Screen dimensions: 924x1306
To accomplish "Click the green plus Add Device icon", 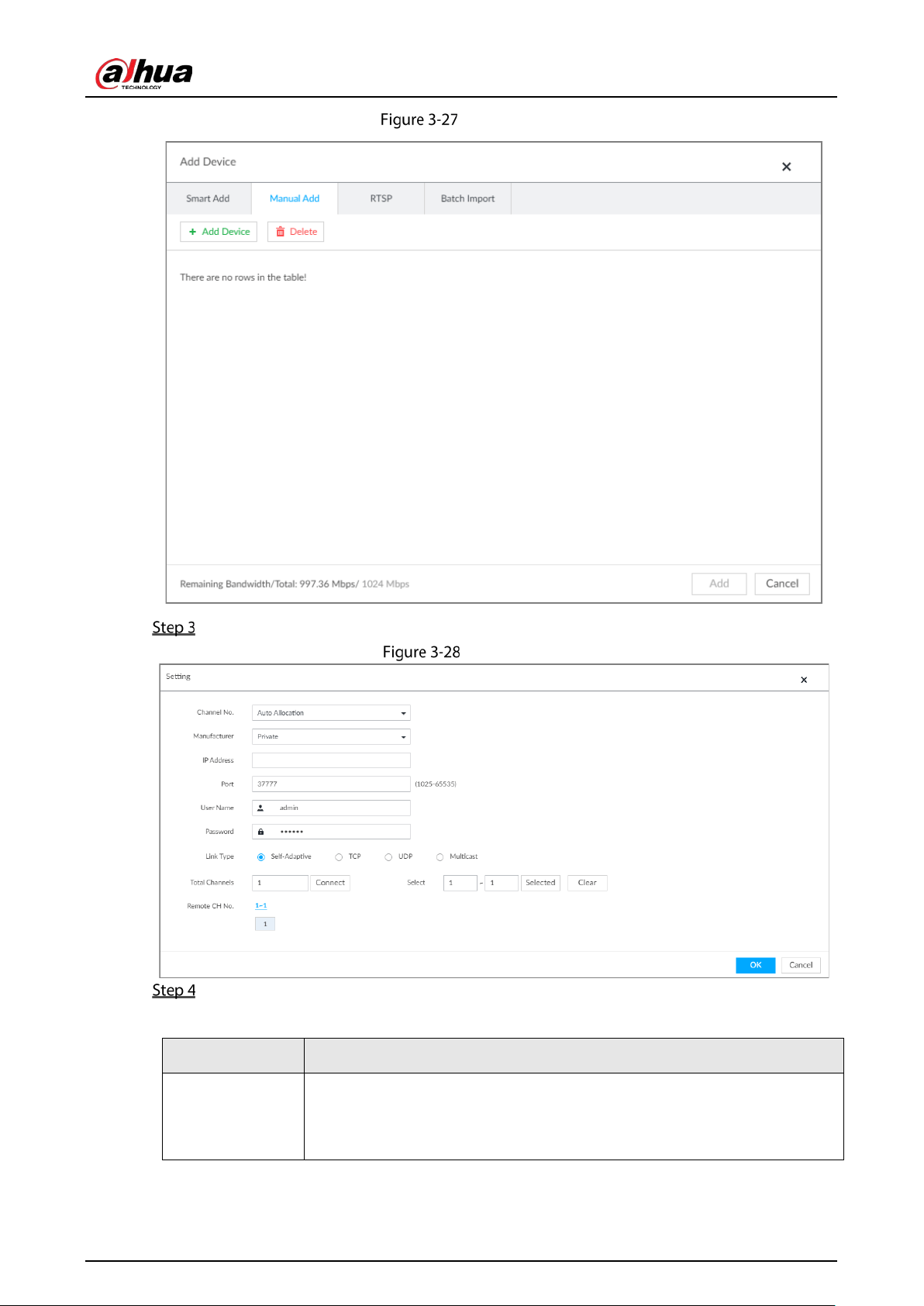I will tap(192, 232).
